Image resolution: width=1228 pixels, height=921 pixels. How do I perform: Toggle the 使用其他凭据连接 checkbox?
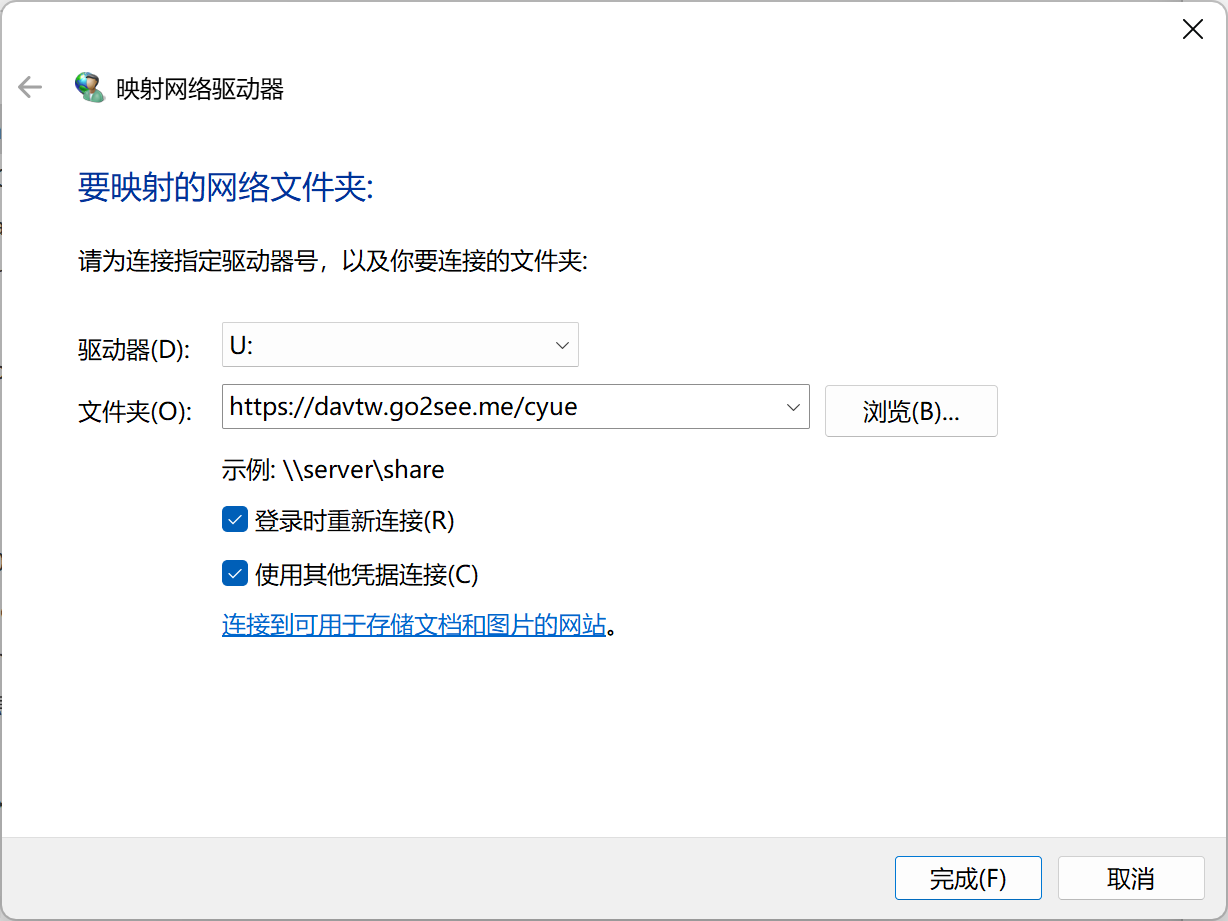click(x=235, y=574)
